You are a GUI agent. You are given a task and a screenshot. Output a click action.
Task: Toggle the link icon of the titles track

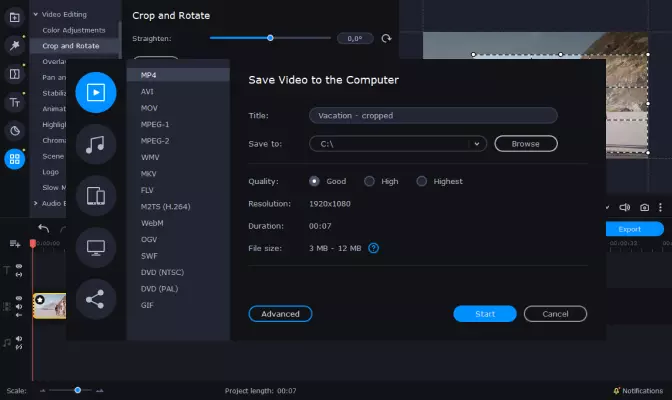coord(19,274)
